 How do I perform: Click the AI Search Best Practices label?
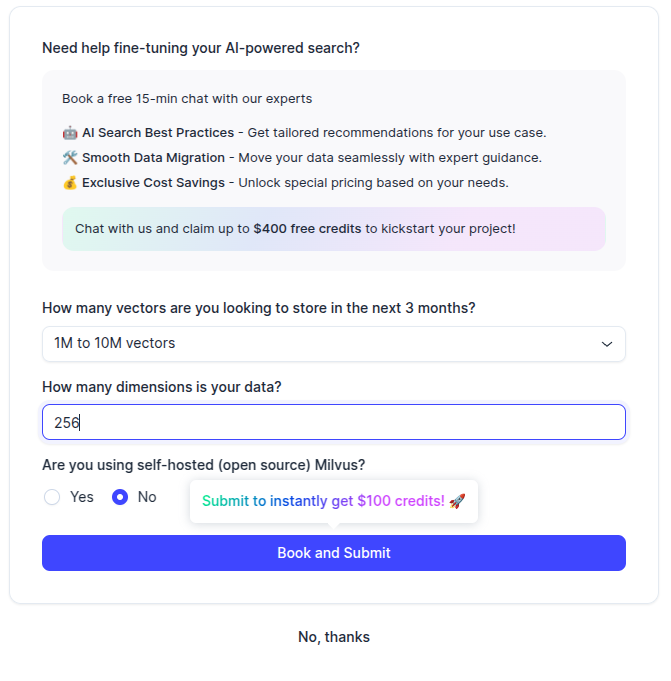point(158,133)
